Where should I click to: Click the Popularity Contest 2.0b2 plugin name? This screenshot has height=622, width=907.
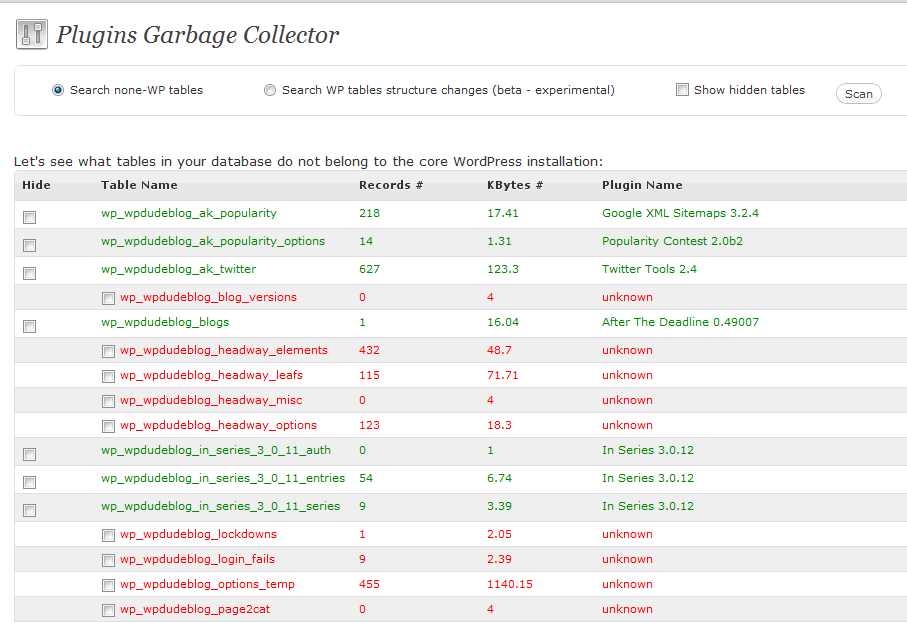(x=672, y=241)
